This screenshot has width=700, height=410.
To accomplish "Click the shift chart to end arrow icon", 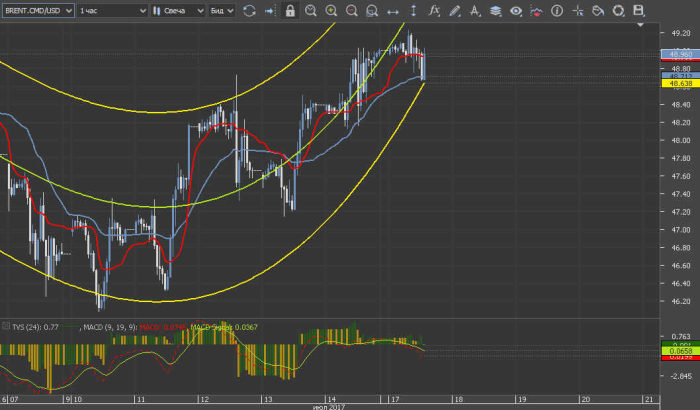I will tap(269, 11).
